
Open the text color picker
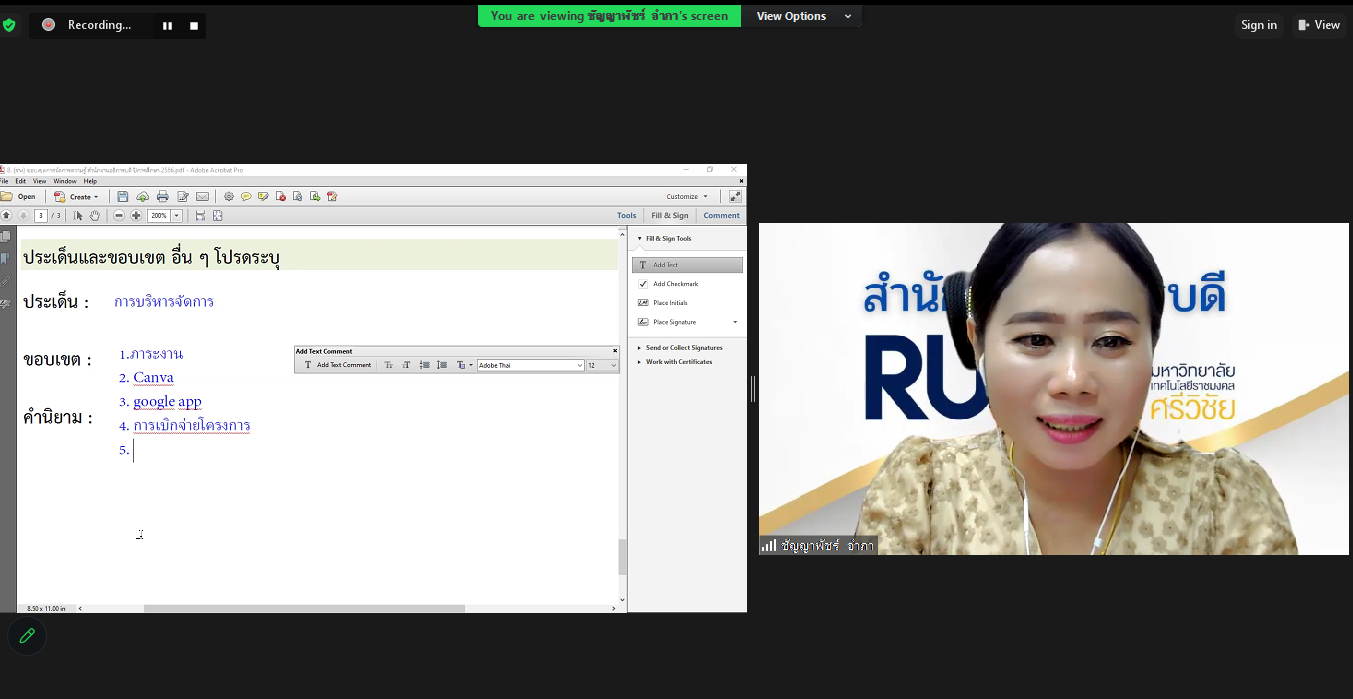[x=462, y=365]
